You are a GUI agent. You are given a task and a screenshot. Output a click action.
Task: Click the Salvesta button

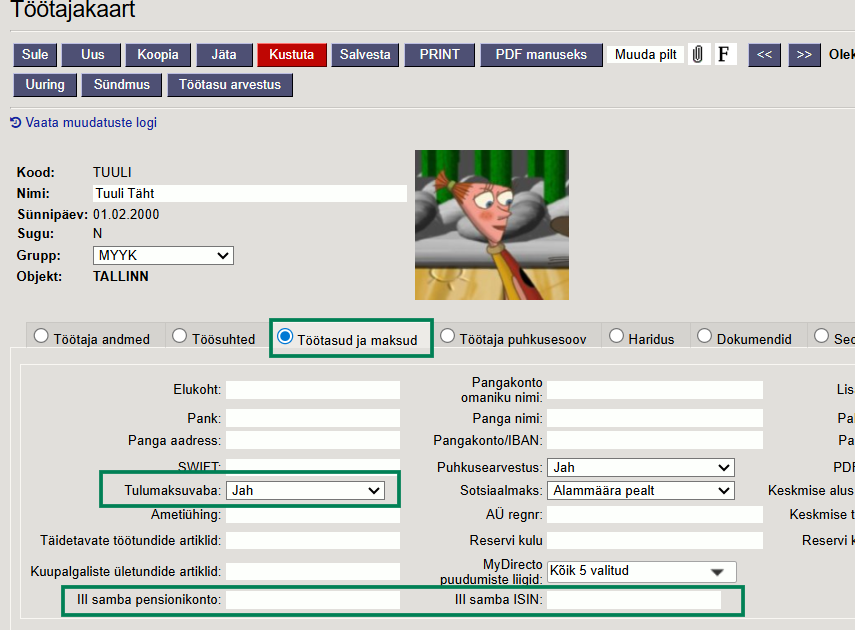(365, 54)
